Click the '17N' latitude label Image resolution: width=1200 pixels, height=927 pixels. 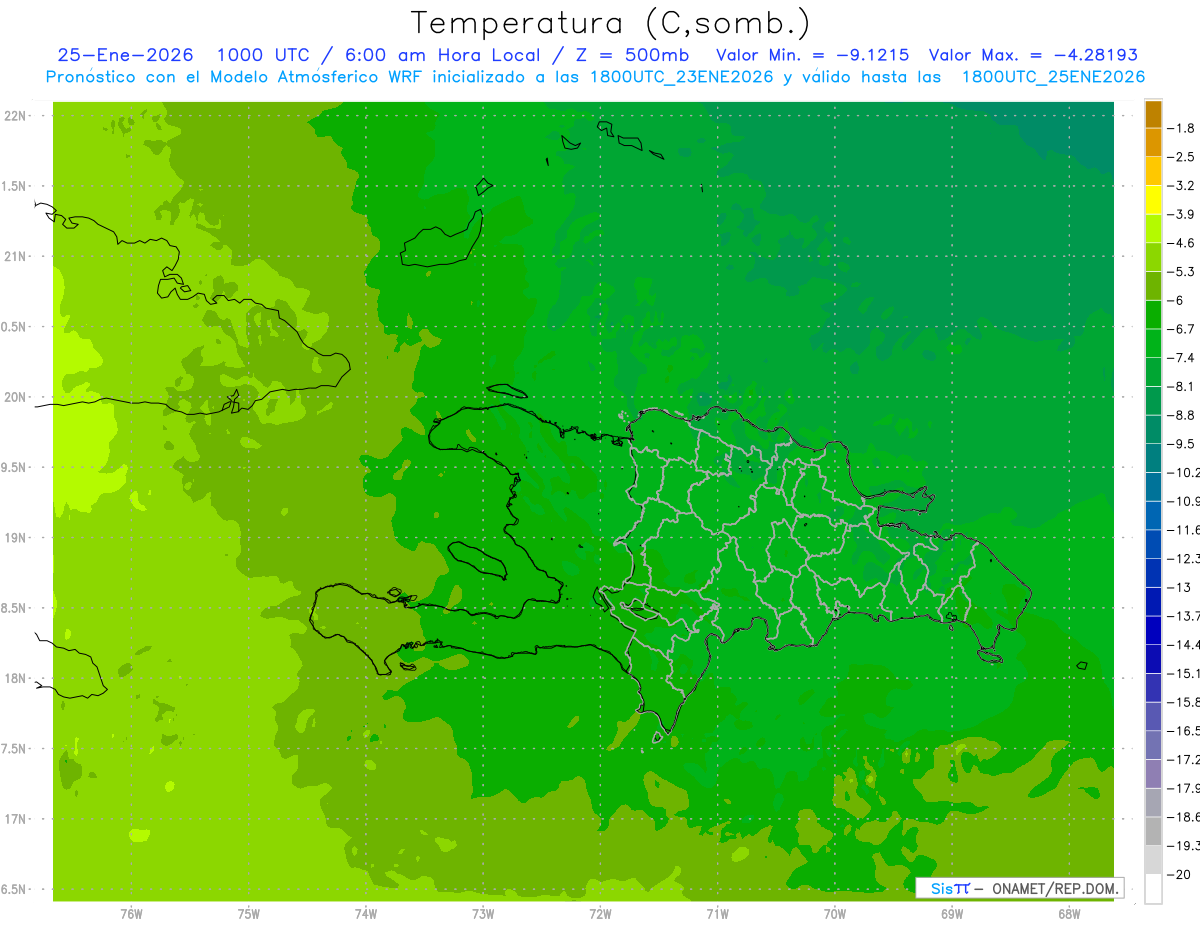tap(14, 819)
